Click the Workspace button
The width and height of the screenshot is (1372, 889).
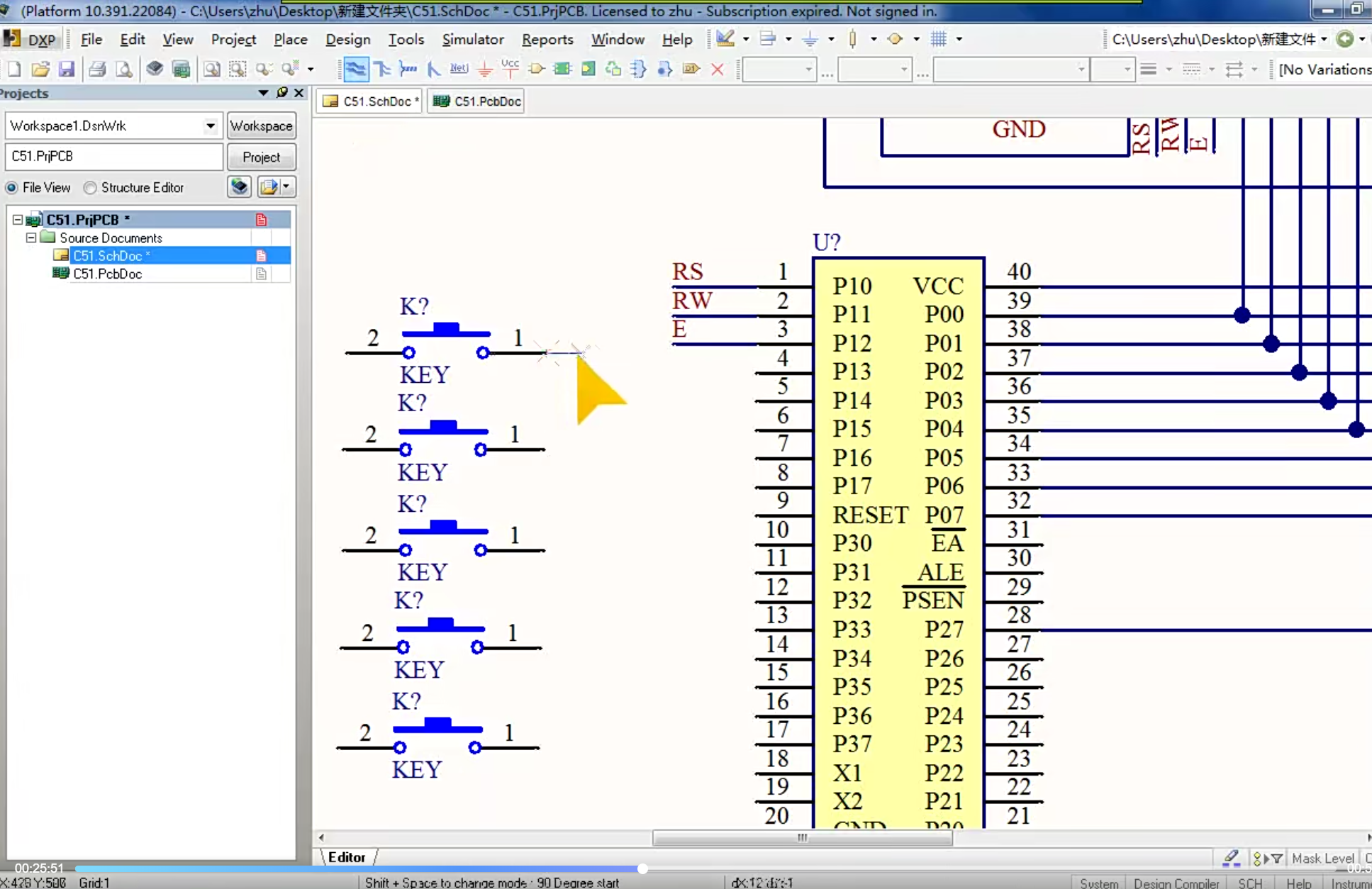click(261, 126)
